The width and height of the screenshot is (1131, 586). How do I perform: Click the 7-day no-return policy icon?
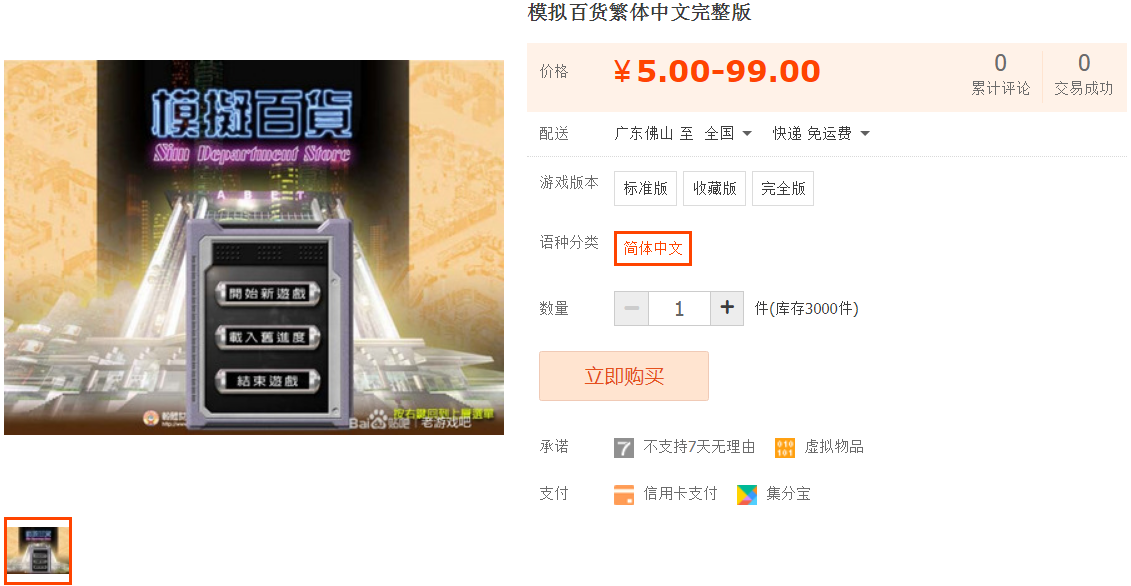(x=624, y=447)
